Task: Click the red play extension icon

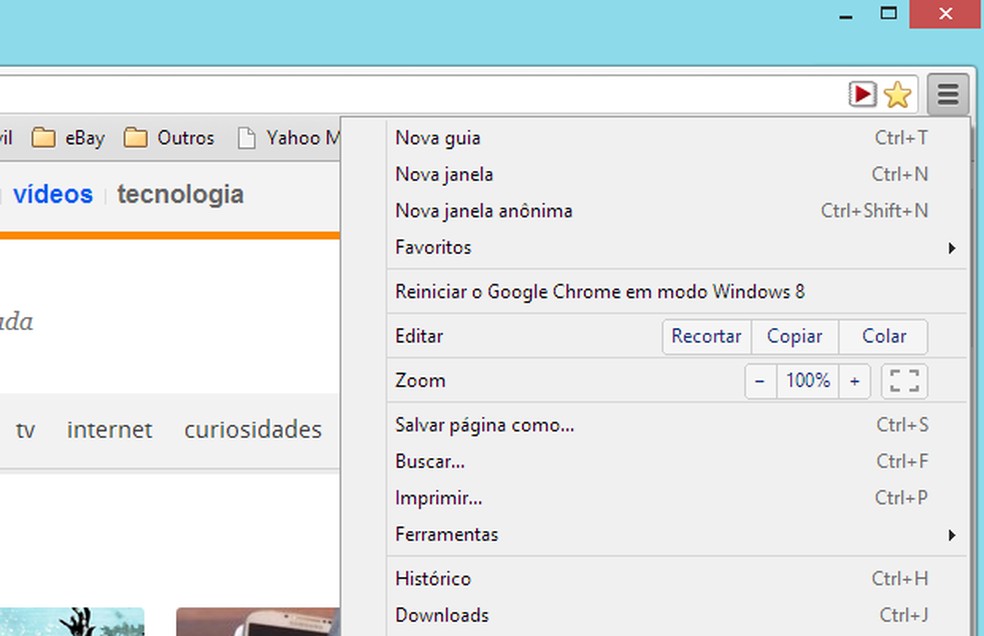Action: (x=862, y=94)
